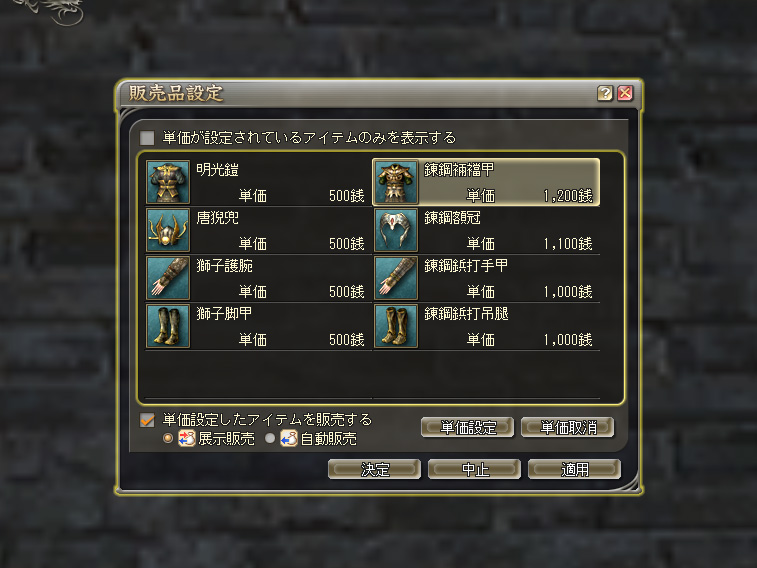
Task: Apply changes with the 適用 button
Action: tap(575, 469)
